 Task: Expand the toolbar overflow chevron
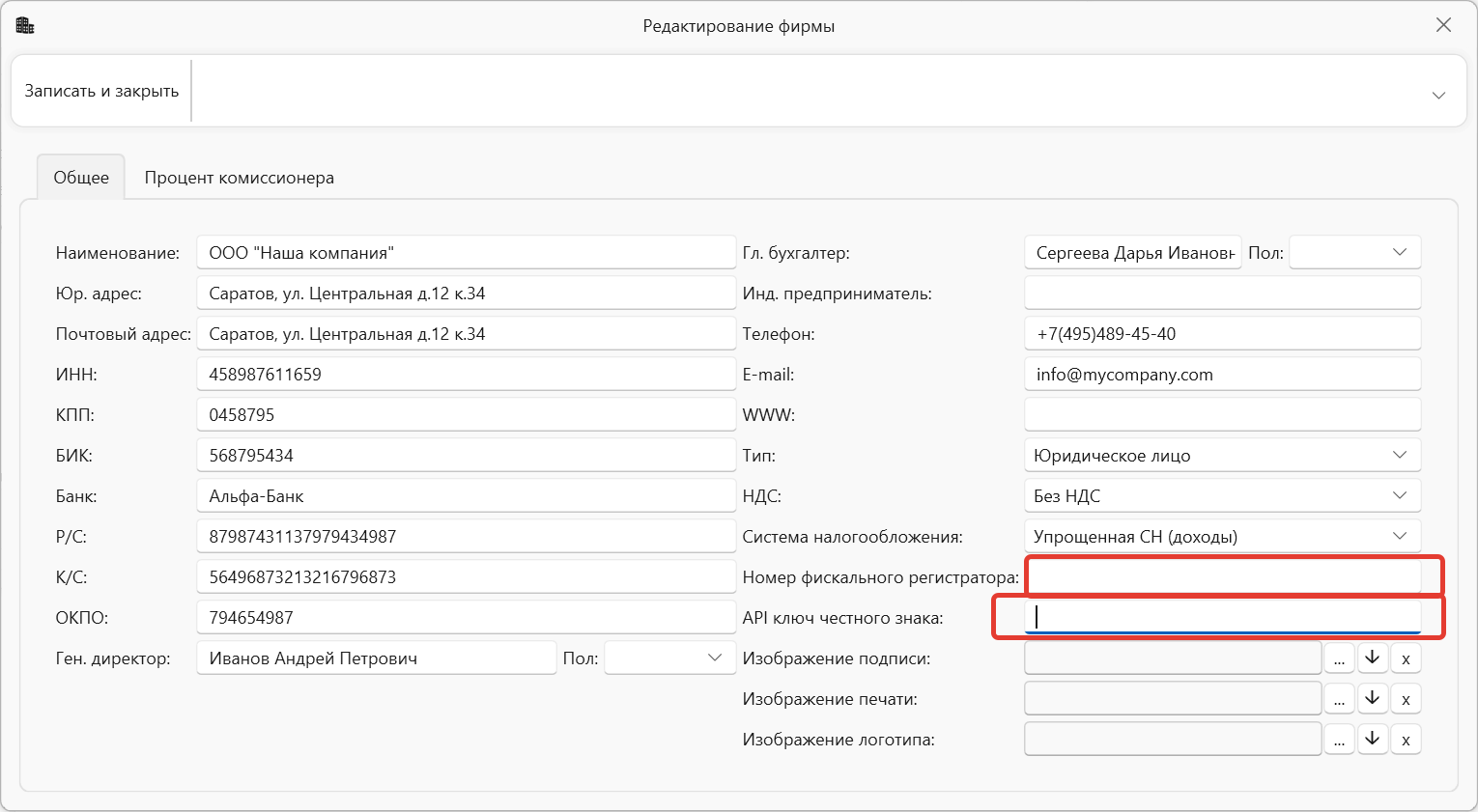(1438, 95)
